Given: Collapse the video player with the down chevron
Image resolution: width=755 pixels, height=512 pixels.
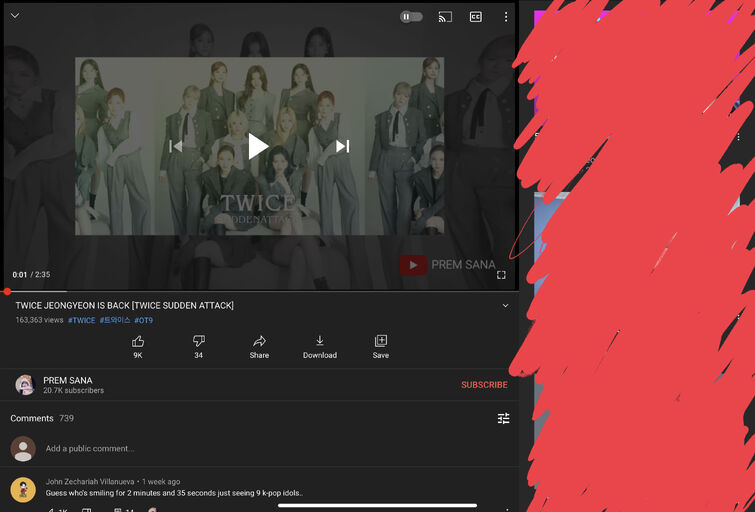Looking at the screenshot, I should (x=15, y=15).
